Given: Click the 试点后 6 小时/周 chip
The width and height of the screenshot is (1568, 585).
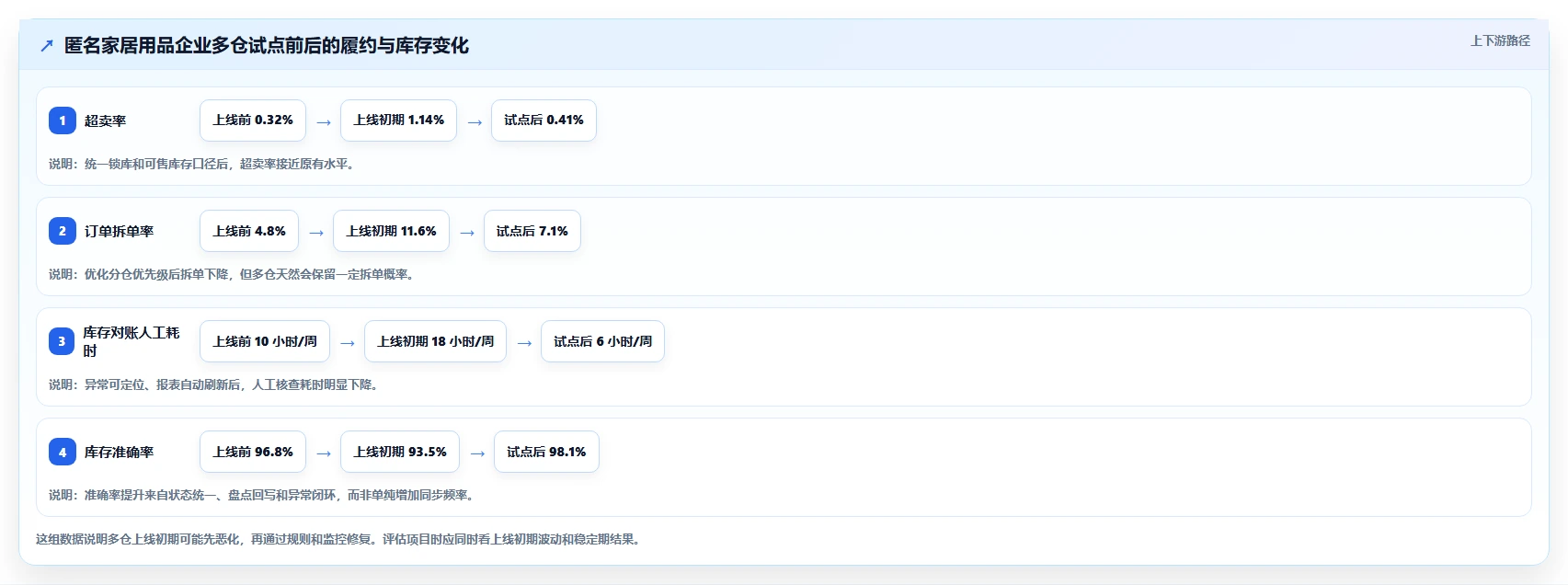Looking at the screenshot, I should tap(602, 341).
